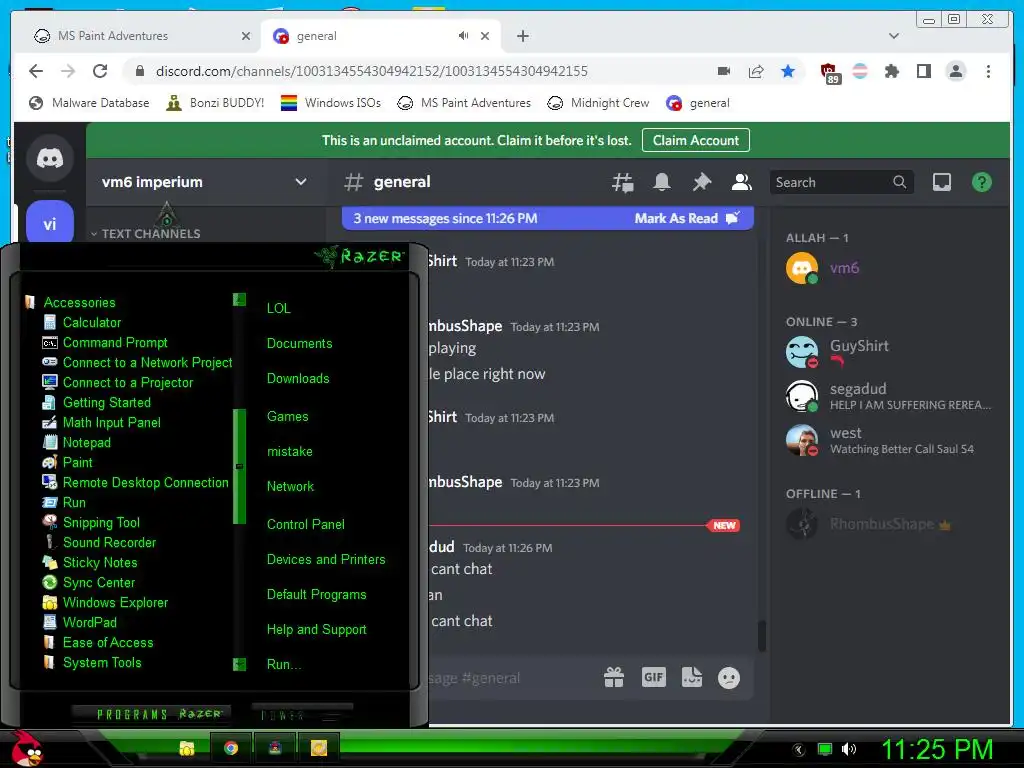Open Help and Support

317,630
